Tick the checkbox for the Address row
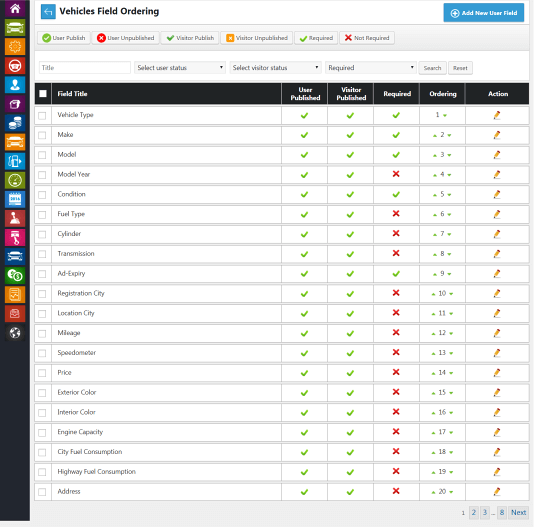This screenshot has width=534, height=527. click(x=42, y=492)
